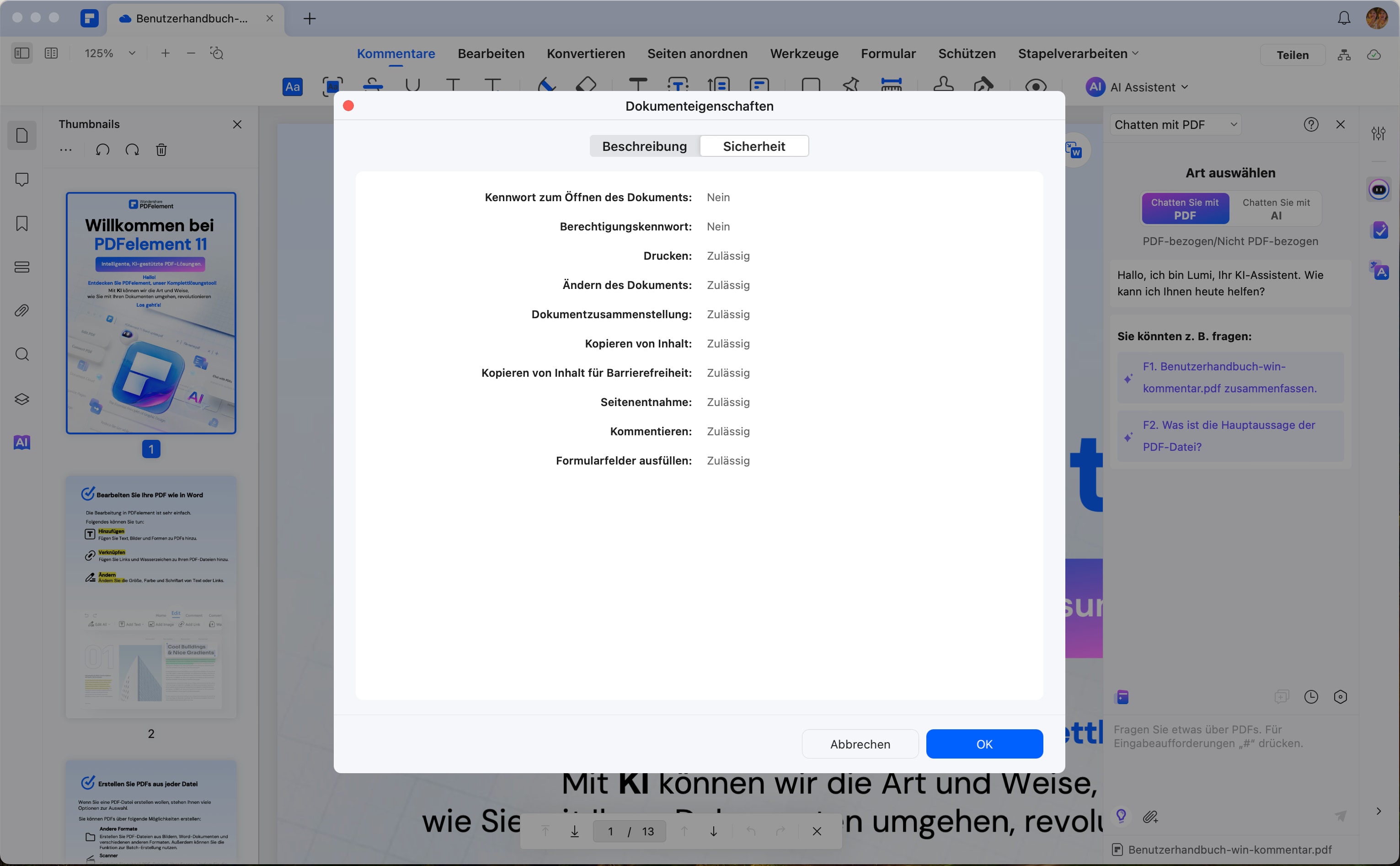Open the Layers icon in left sidebar
The width and height of the screenshot is (1400, 866).
(22, 399)
